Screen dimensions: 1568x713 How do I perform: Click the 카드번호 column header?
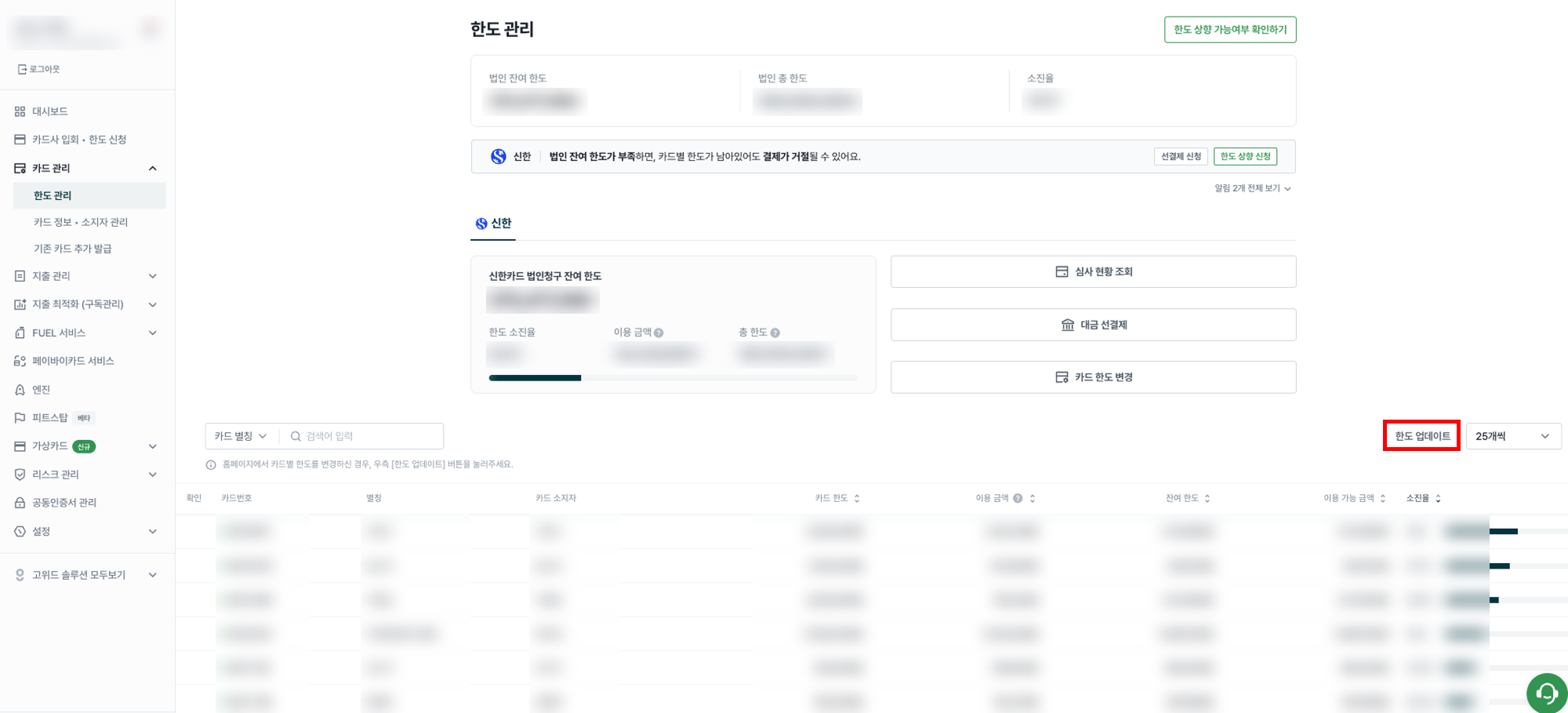pyautogui.click(x=237, y=498)
